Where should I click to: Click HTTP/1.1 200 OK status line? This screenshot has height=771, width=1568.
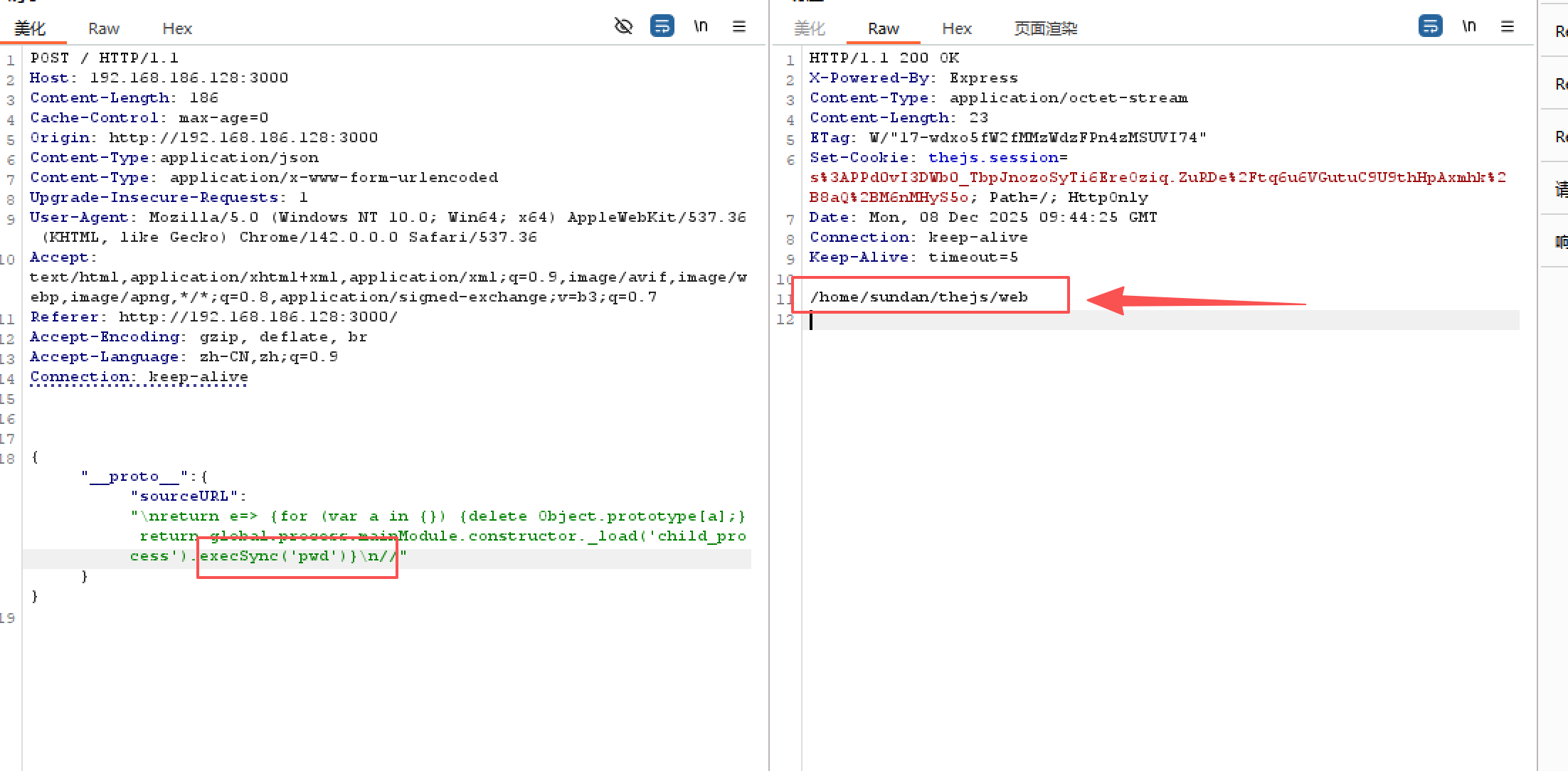point(884,58)
